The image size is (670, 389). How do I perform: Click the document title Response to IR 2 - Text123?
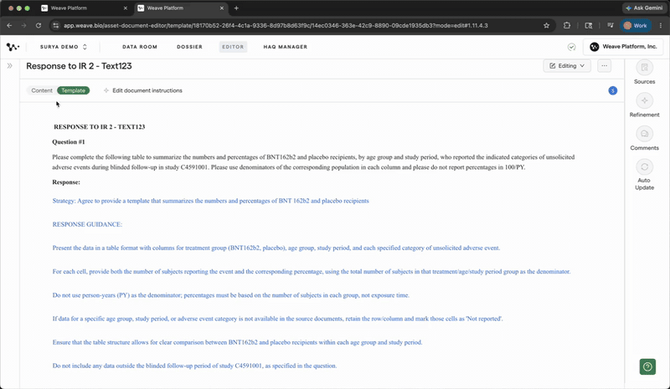click(79, 66)
